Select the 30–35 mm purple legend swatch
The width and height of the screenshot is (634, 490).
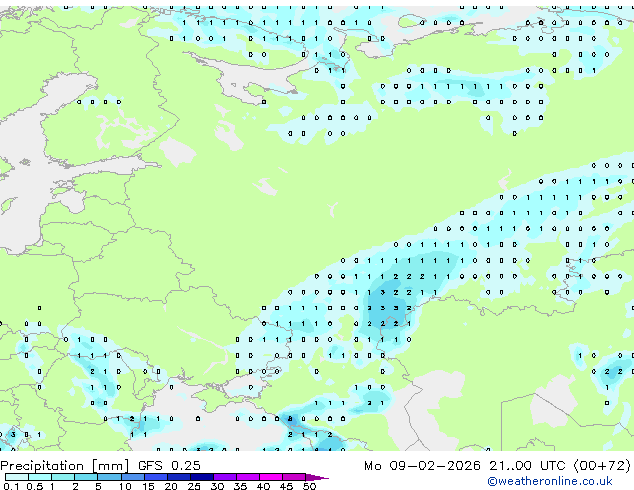225,477
